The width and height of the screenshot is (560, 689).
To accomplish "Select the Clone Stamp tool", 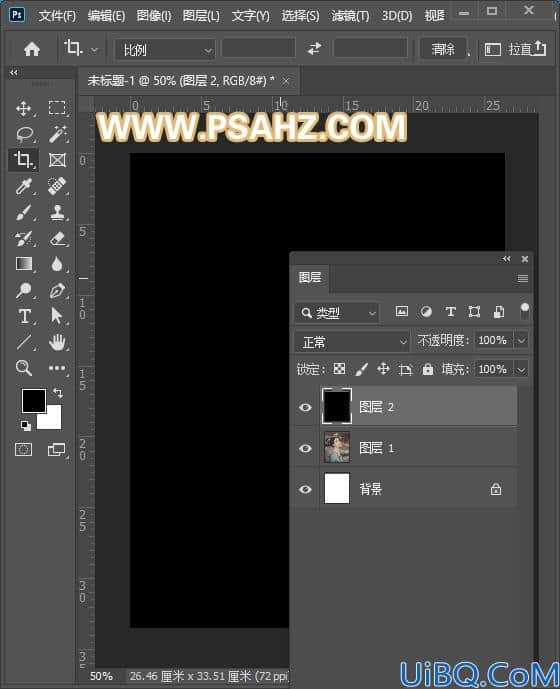I will click(58, 212).
